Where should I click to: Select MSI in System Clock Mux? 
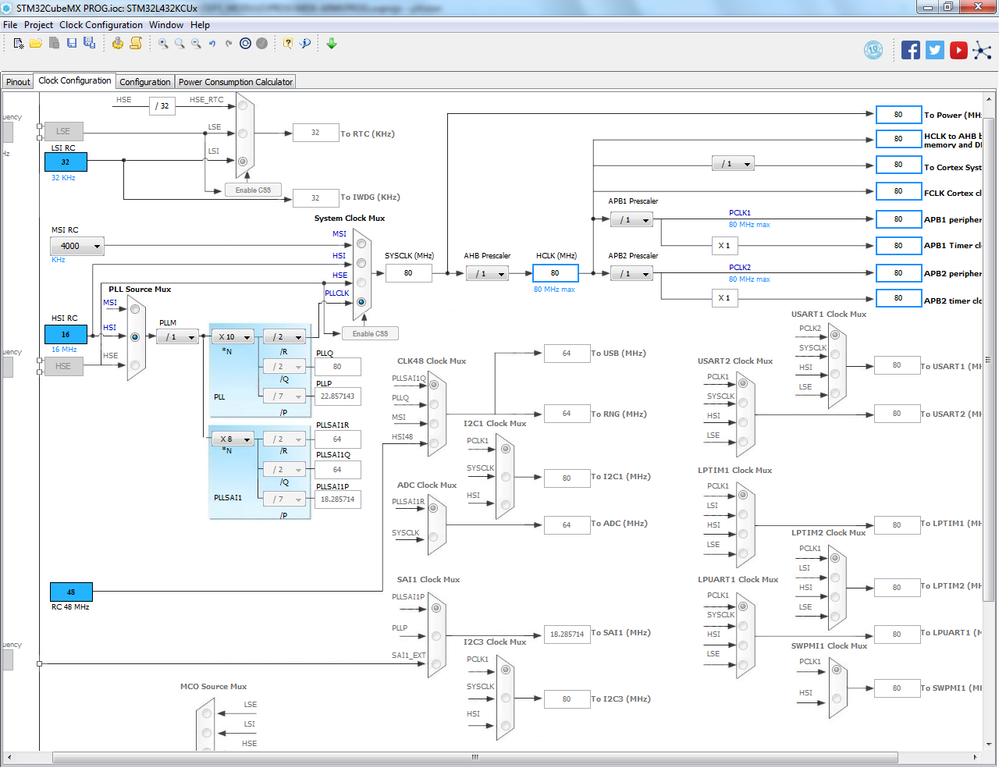[x=361, y=243]
